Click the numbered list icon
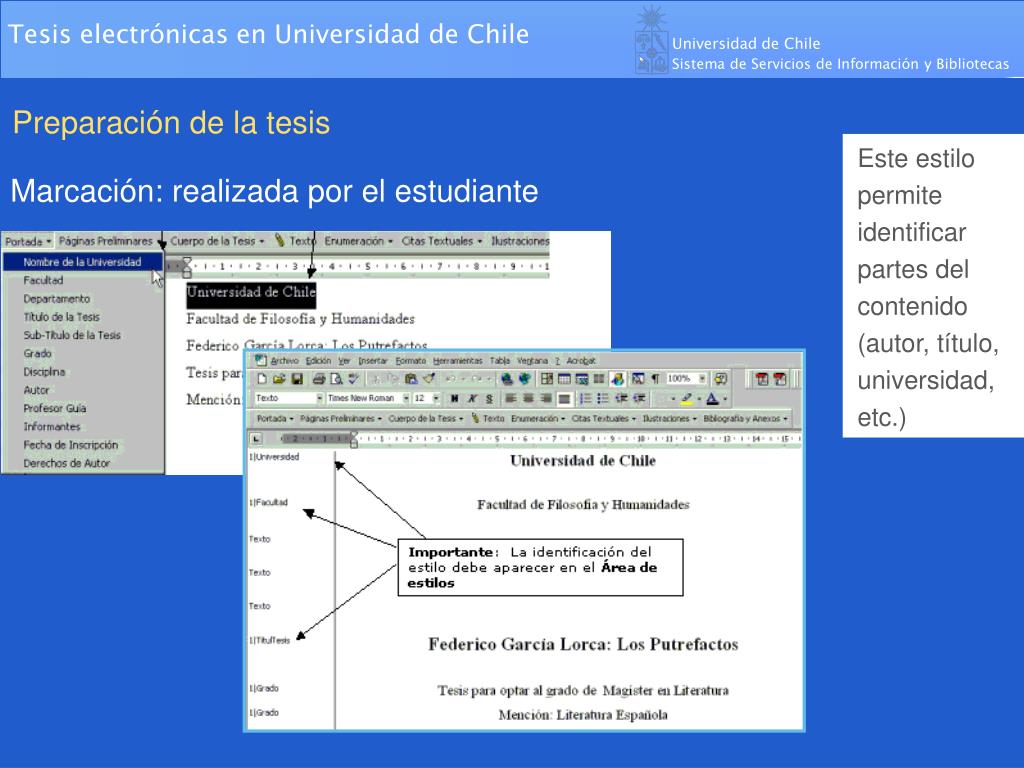 [x=586, y=398]
